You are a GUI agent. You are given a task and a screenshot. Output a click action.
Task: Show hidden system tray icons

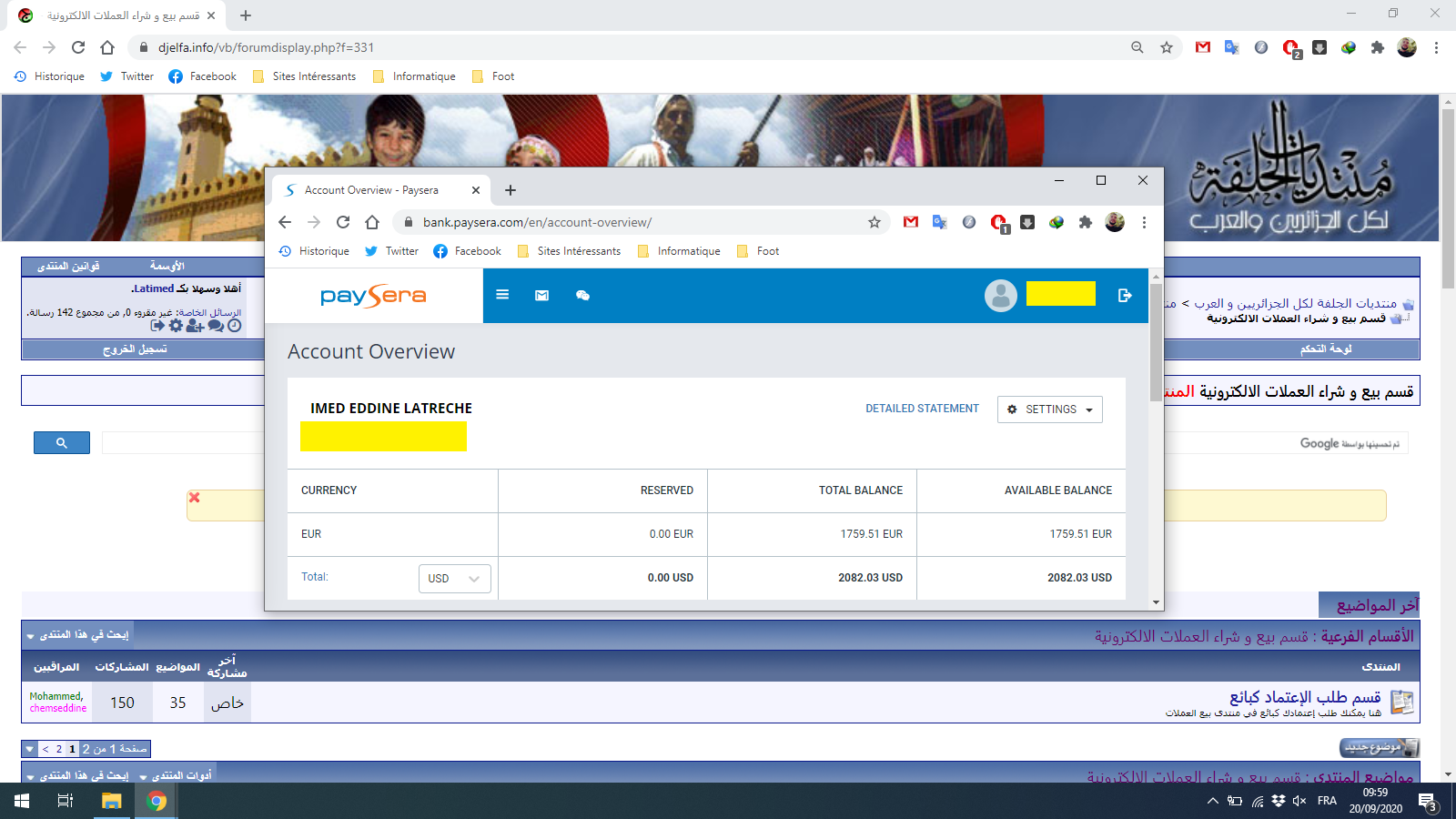[x=1212, y=801]
